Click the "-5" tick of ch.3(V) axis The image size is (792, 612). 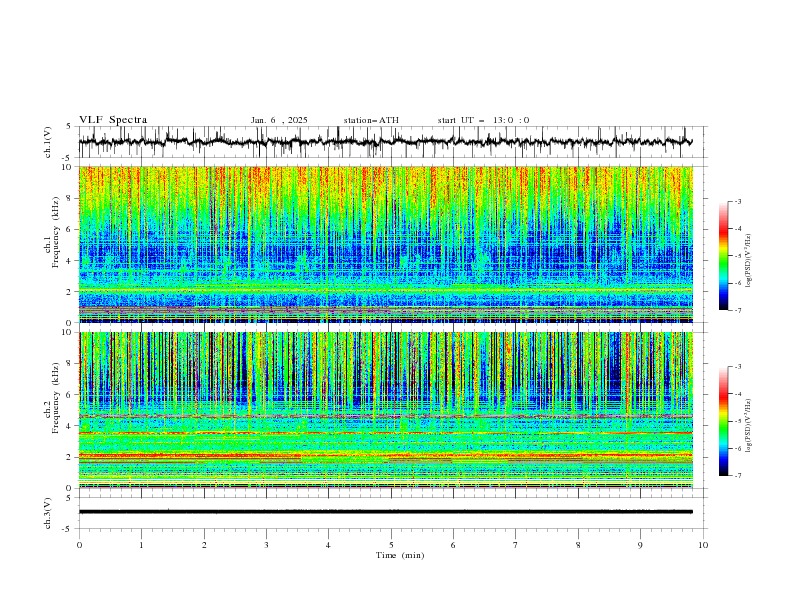[x=68, y=529]
